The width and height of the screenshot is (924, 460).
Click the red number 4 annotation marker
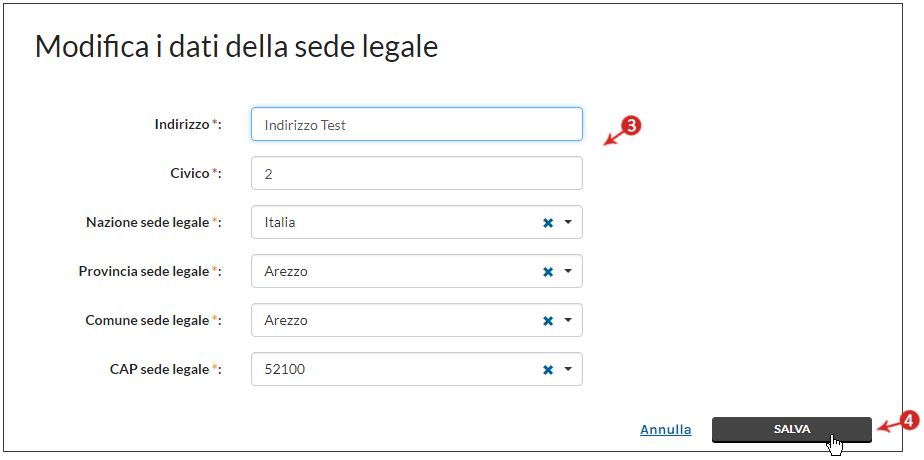[x=909, y=421]
